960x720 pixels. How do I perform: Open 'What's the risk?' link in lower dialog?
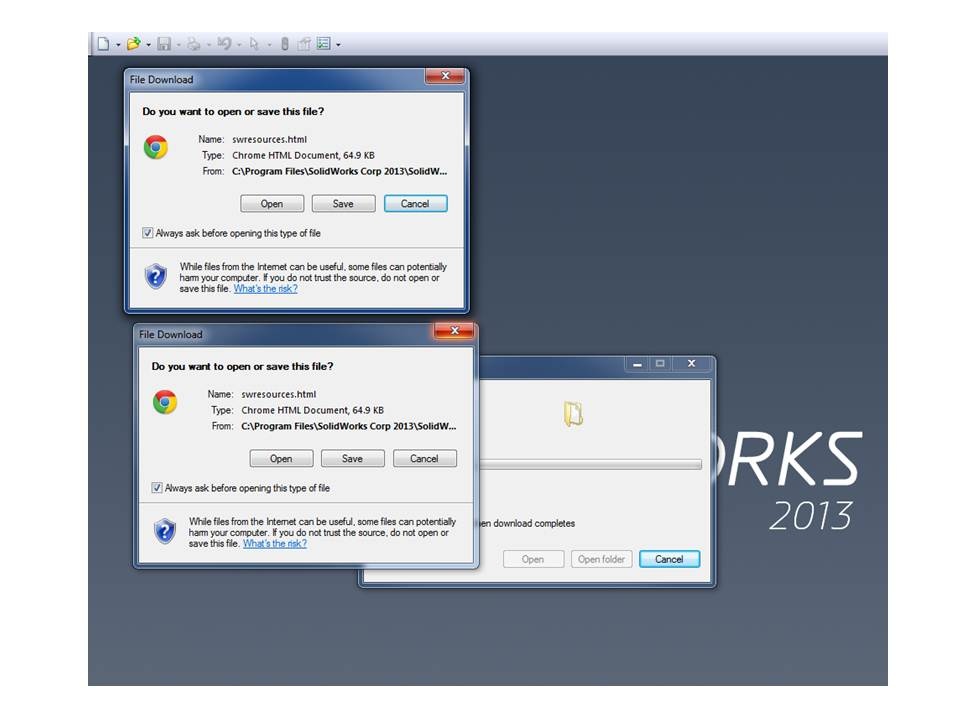[x=275, y=543]
